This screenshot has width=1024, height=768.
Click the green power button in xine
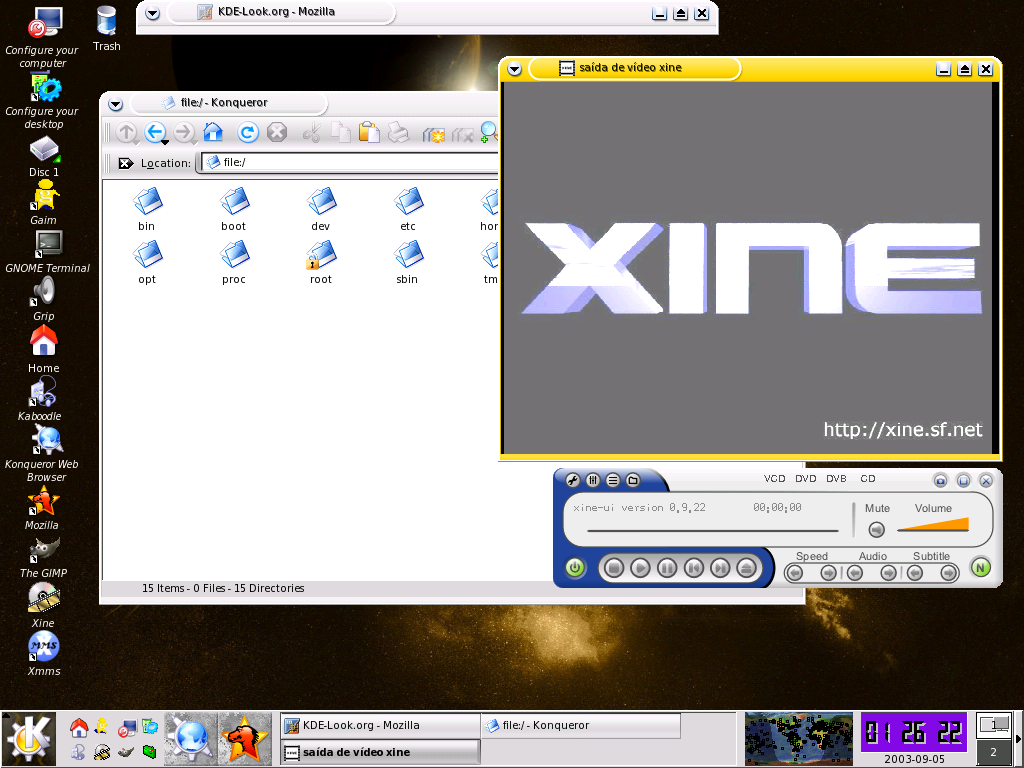(575, 568)
